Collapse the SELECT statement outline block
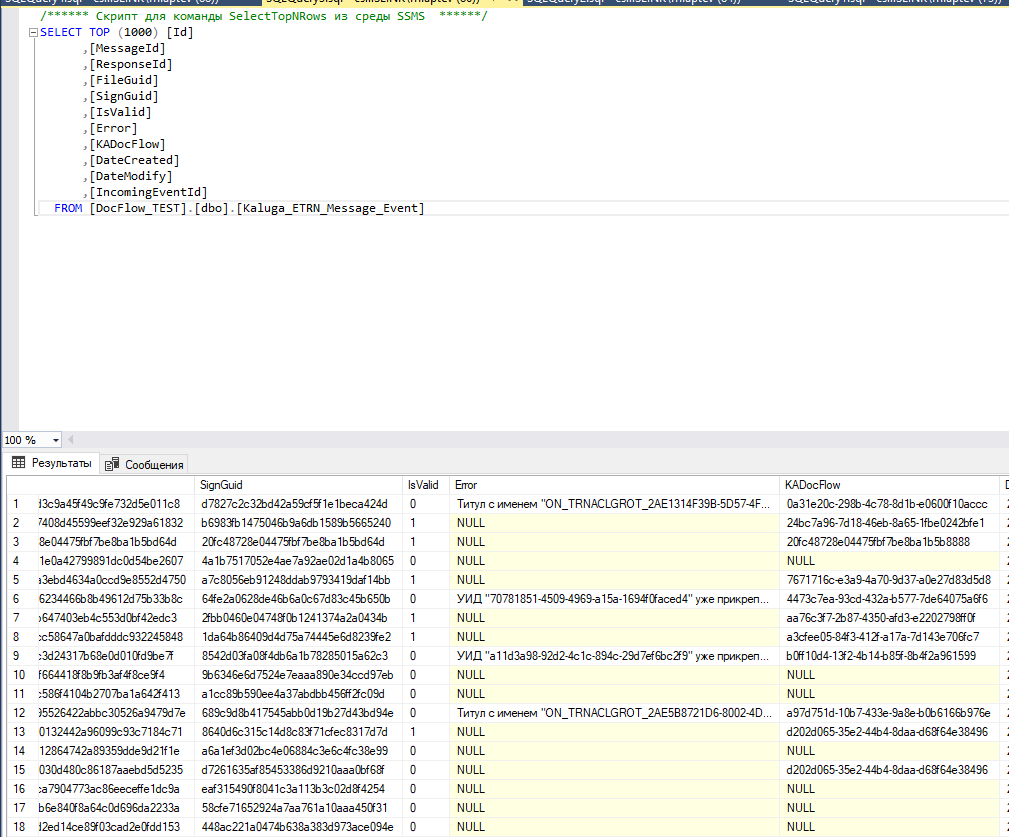 tap(33, 33)
